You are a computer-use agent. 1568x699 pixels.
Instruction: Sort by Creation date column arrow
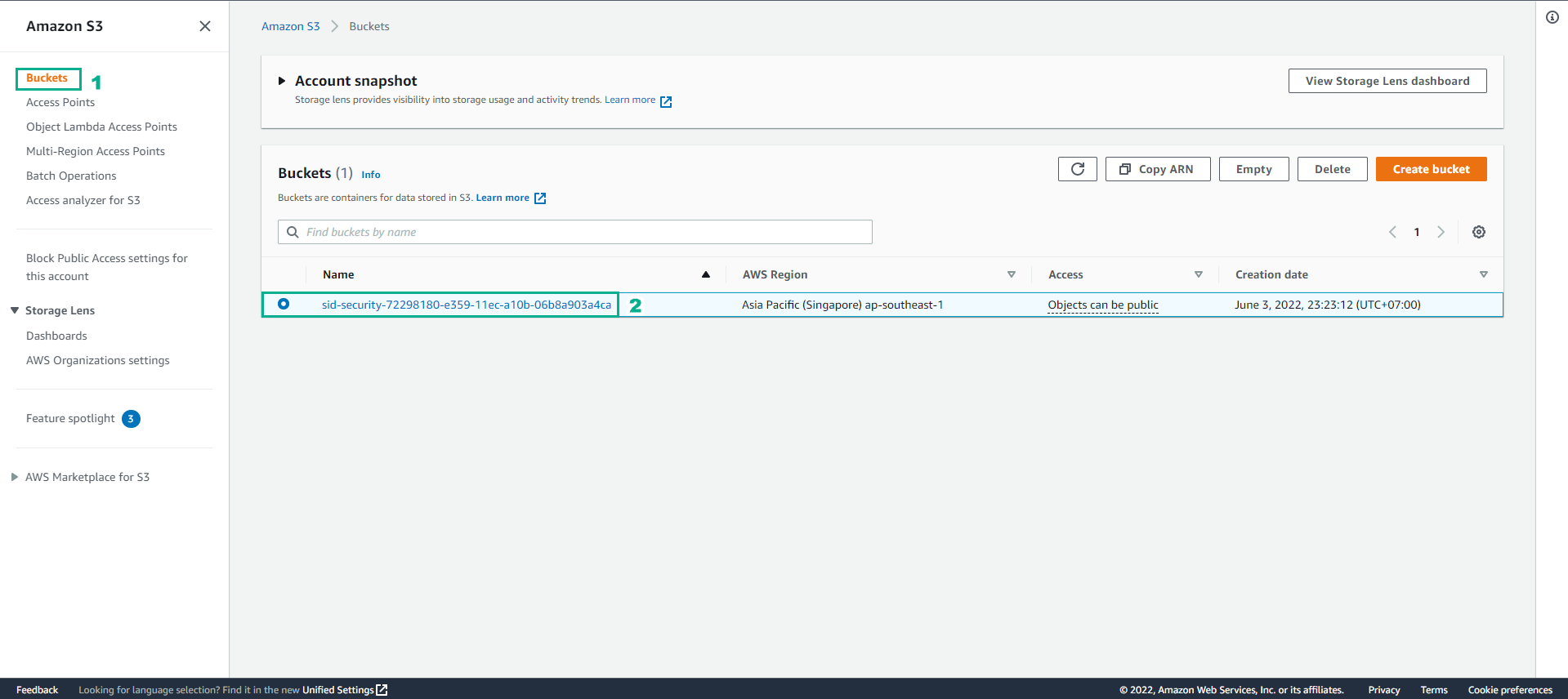tap(1484, 274)
